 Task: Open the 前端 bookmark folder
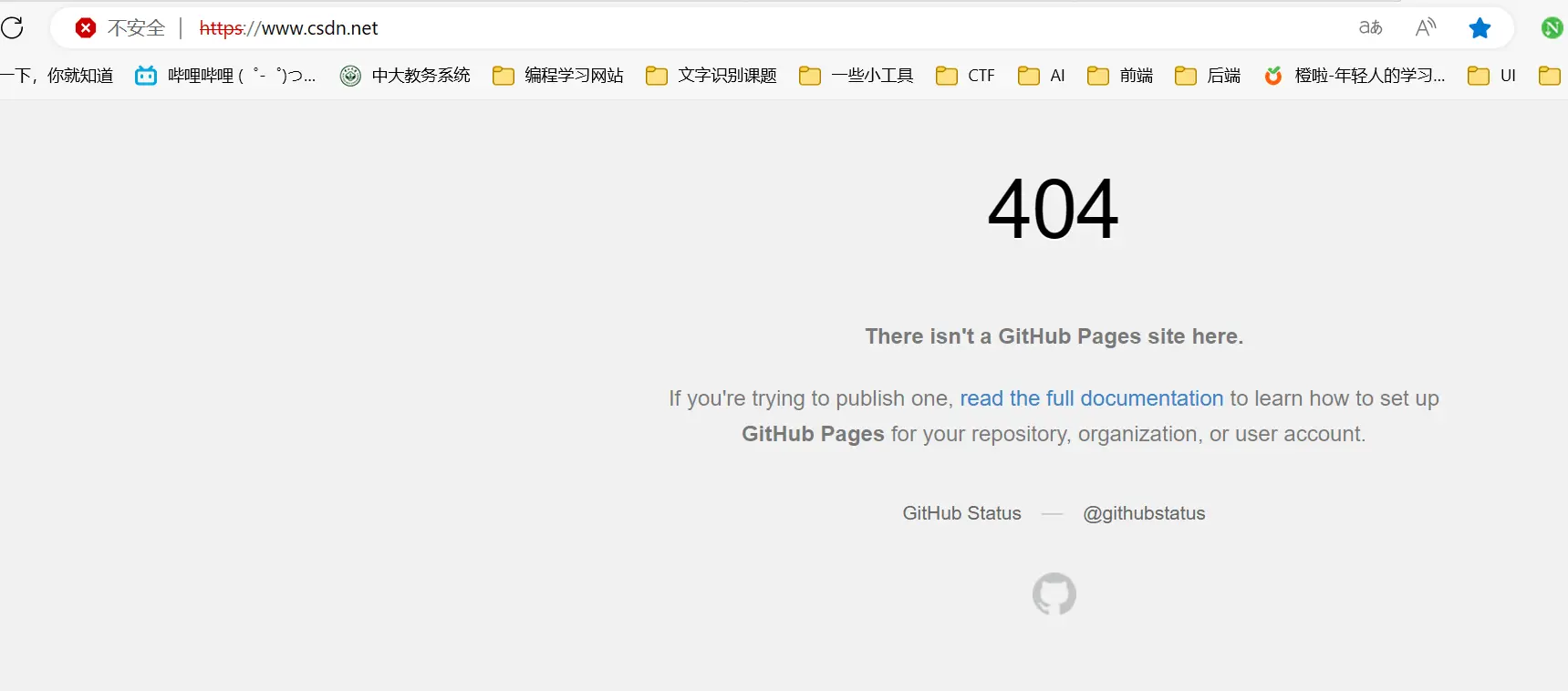point(1120,76)
